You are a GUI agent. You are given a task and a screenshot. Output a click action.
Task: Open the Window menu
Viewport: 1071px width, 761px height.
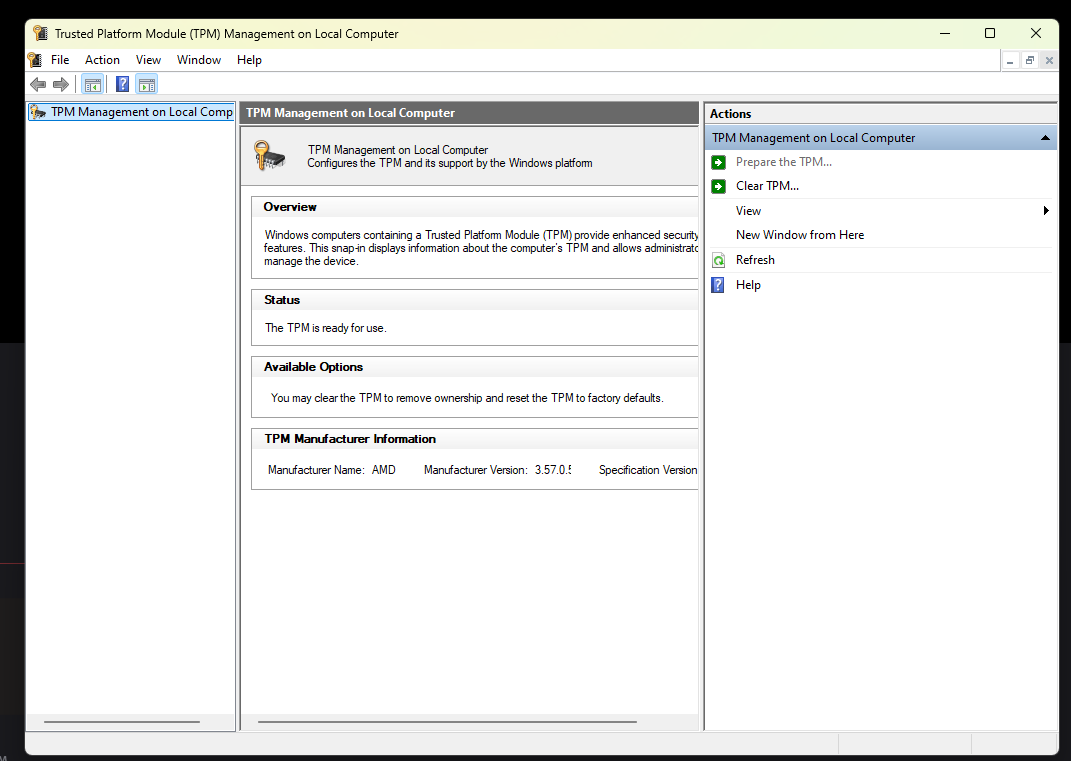[199, 60]
